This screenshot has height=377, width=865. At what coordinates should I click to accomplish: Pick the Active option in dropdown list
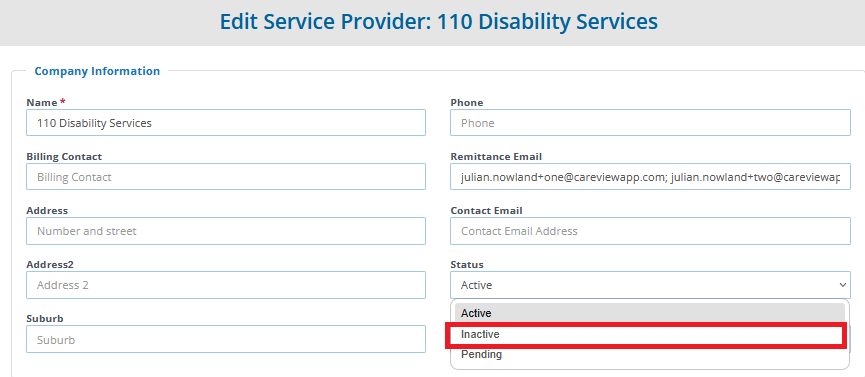tap(649, 313)
